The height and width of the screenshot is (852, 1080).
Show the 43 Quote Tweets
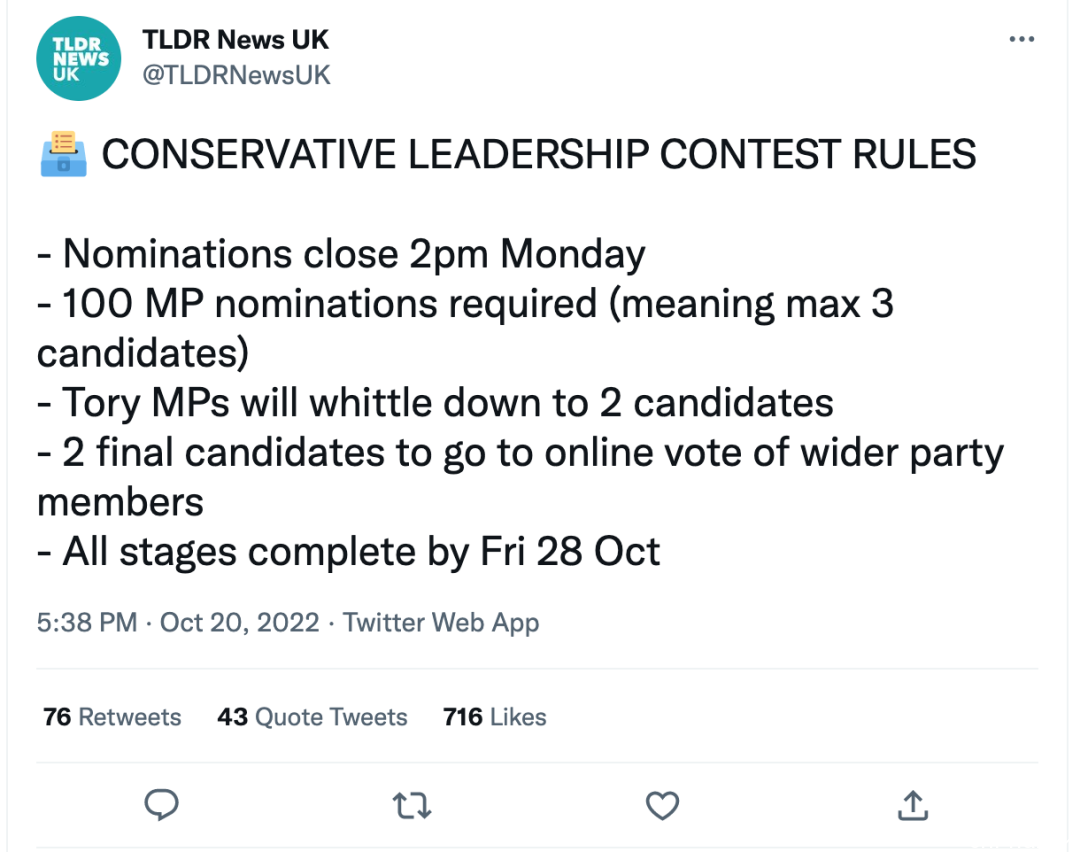click(x=313, y=717)
